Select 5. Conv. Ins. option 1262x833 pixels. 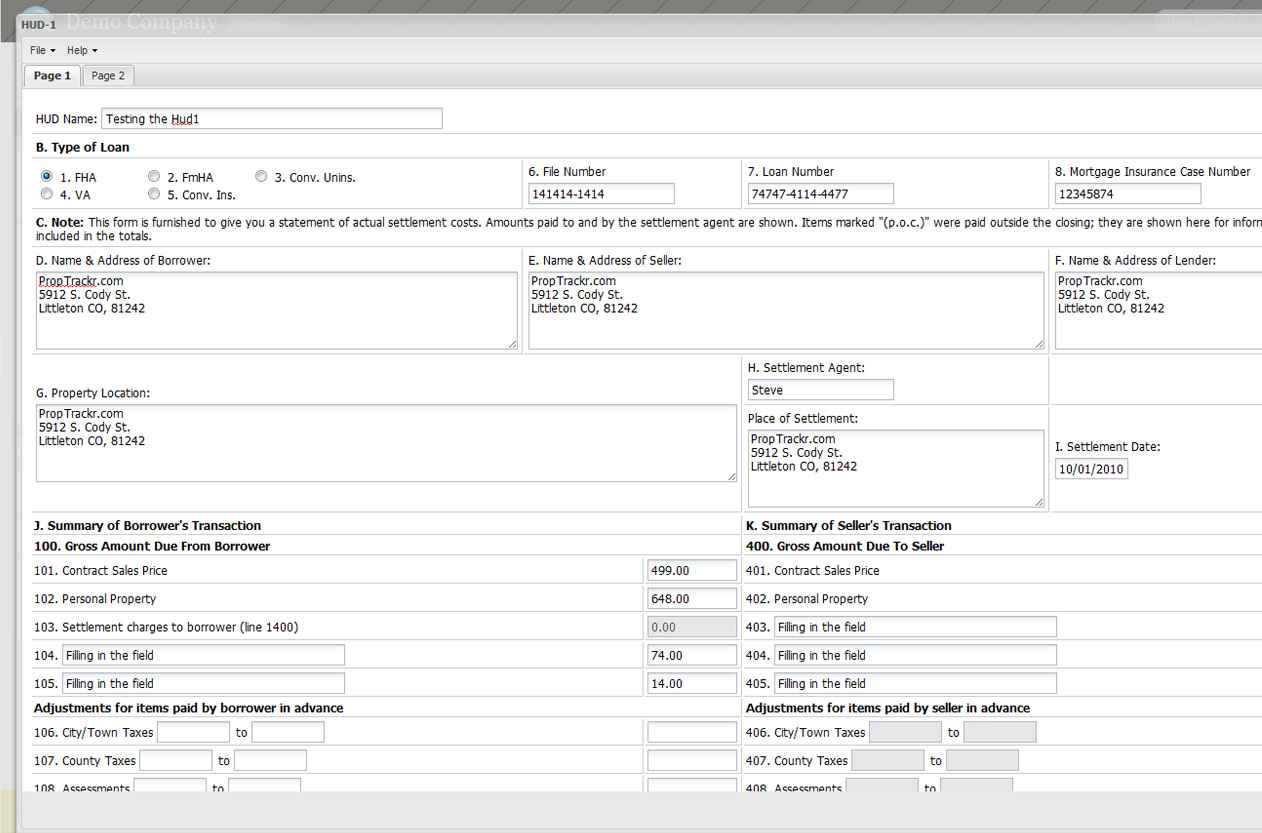click(154, 194)
